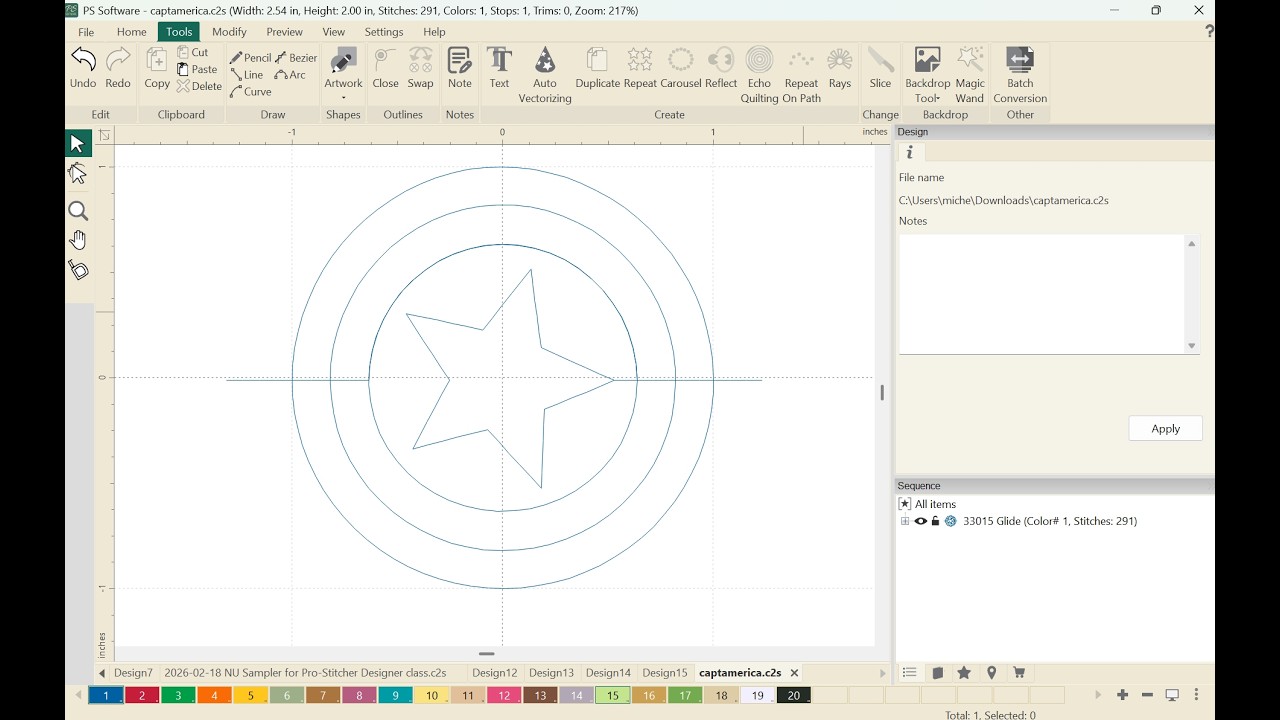1280x720 pixels.
Task: Click the Apply button
Action: pos(1165,428)
